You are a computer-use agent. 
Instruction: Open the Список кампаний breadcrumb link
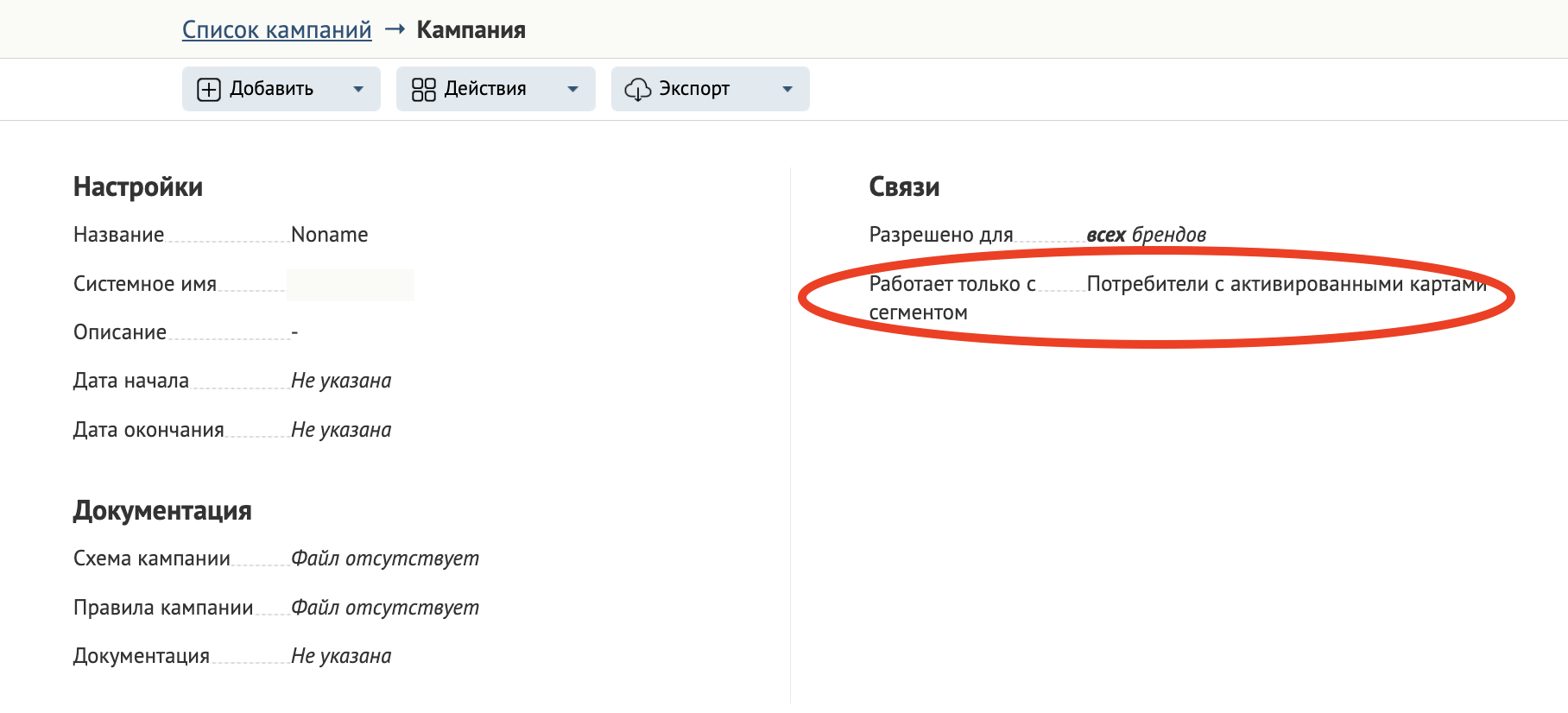(276, 30)
